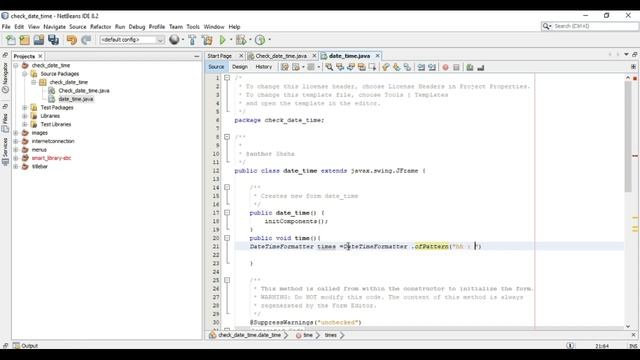Start macro recording with the red circle icon

tap(445, 67)
